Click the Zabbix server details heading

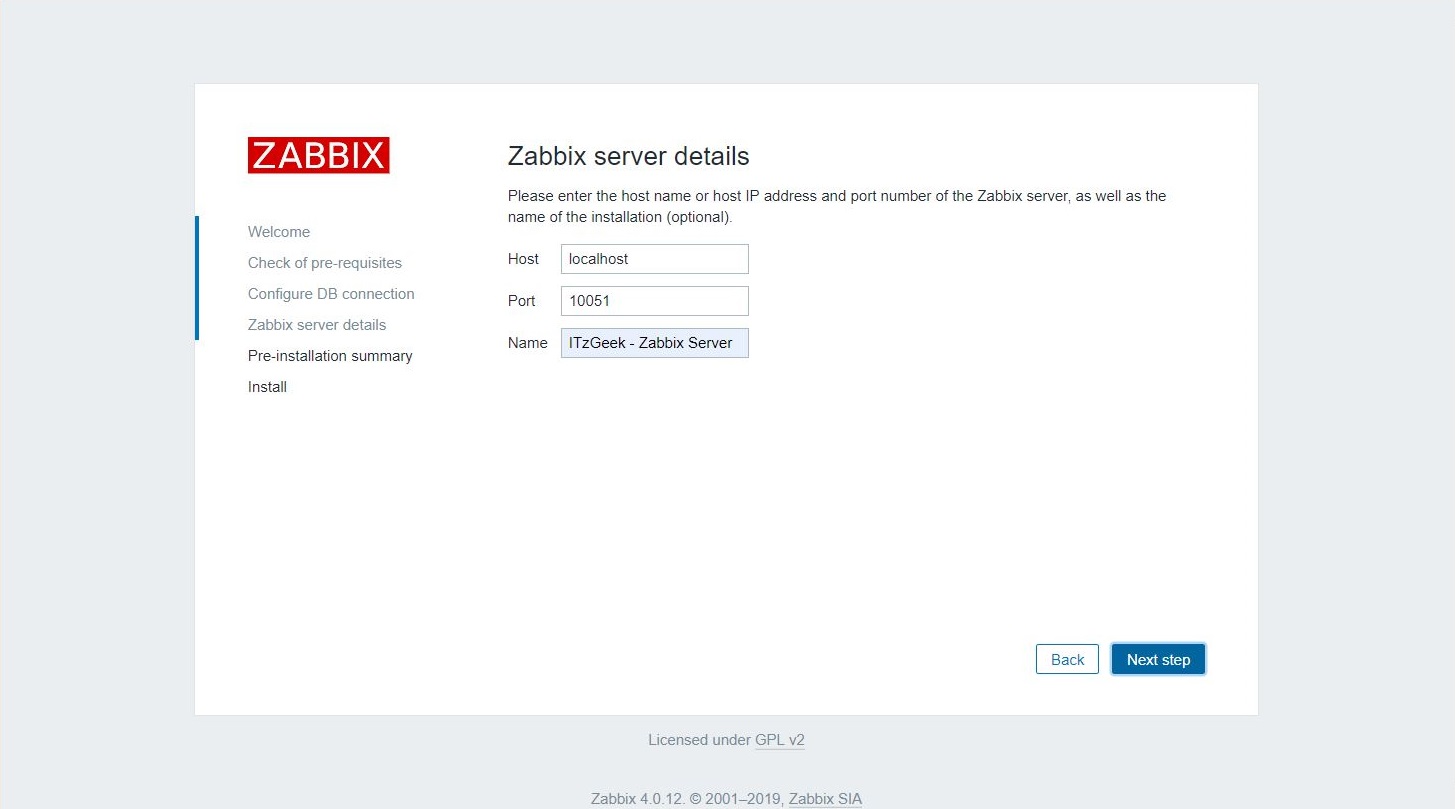click(629, 156)
